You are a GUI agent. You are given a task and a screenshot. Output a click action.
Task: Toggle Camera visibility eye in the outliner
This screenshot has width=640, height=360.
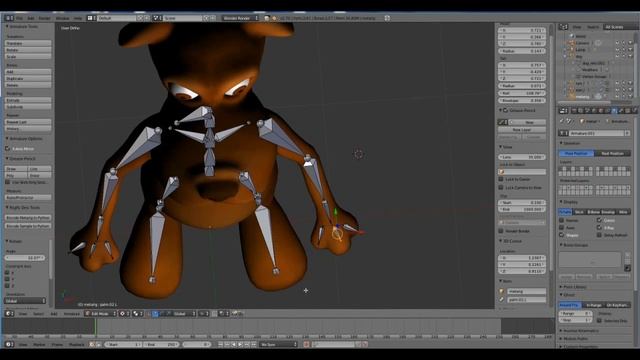tap(617, 43)
